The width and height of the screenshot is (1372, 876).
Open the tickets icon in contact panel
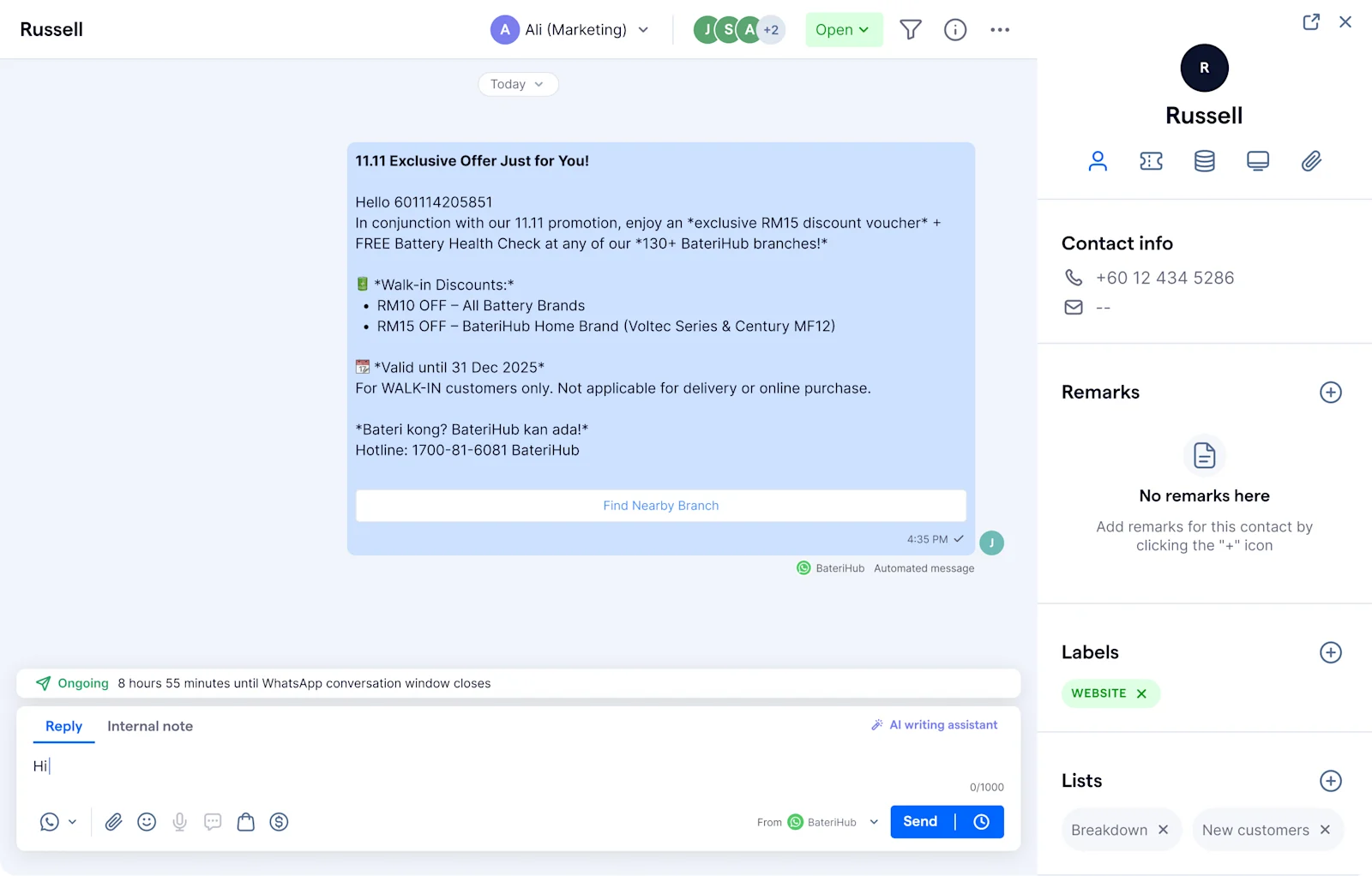pyautogui.click(x=1151, y=161)
